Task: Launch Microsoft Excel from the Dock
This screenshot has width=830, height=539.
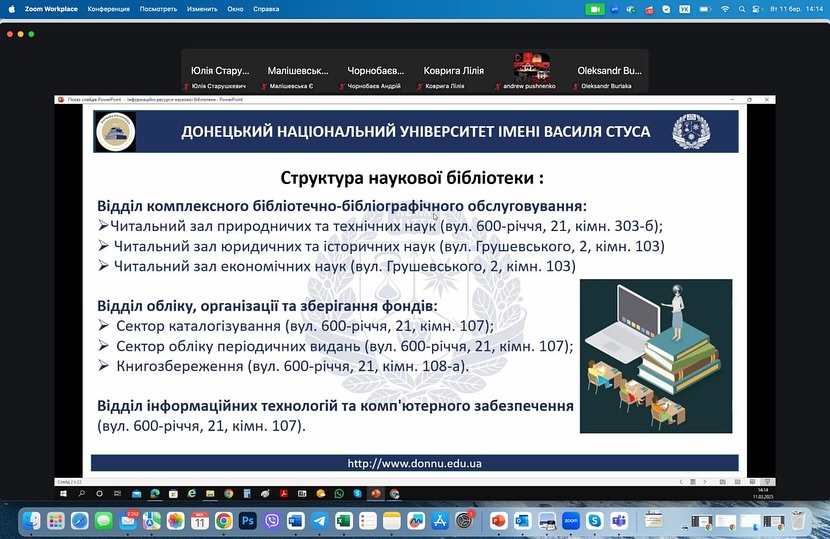Action: click(344, 522)
